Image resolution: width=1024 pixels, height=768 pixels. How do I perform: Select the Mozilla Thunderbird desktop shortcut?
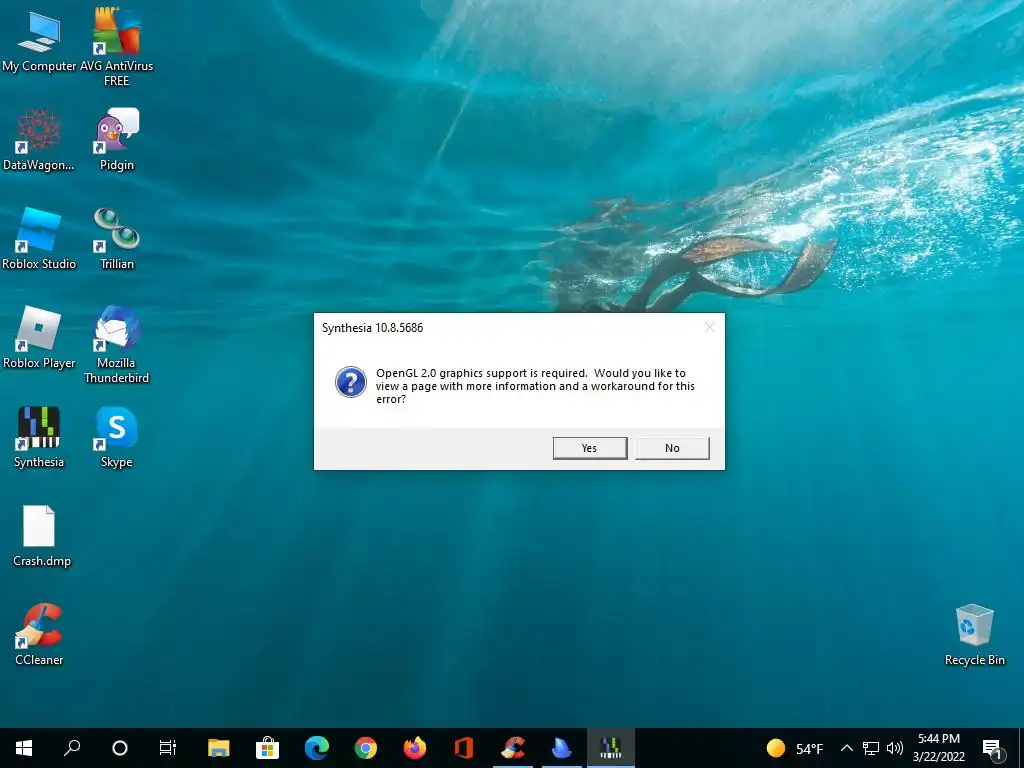click(116, 344)
